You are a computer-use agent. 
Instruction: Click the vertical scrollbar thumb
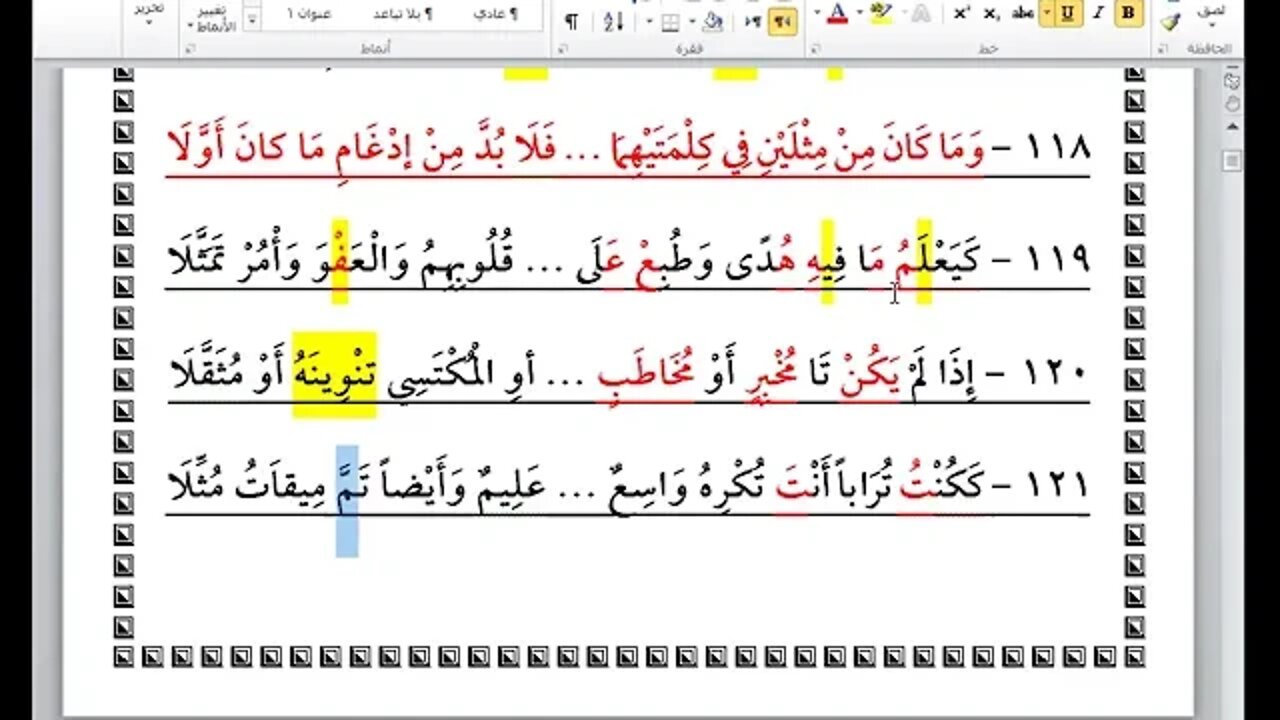coord(1232,160)
